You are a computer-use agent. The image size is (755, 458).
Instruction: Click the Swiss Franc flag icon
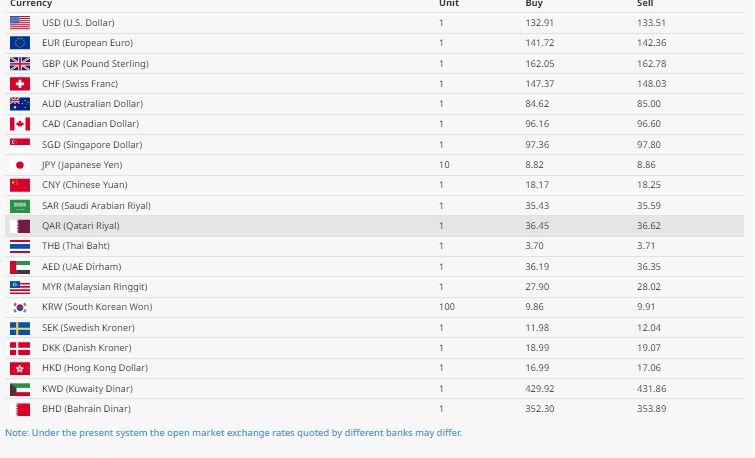pyautogui.click(x=20, y=84)
